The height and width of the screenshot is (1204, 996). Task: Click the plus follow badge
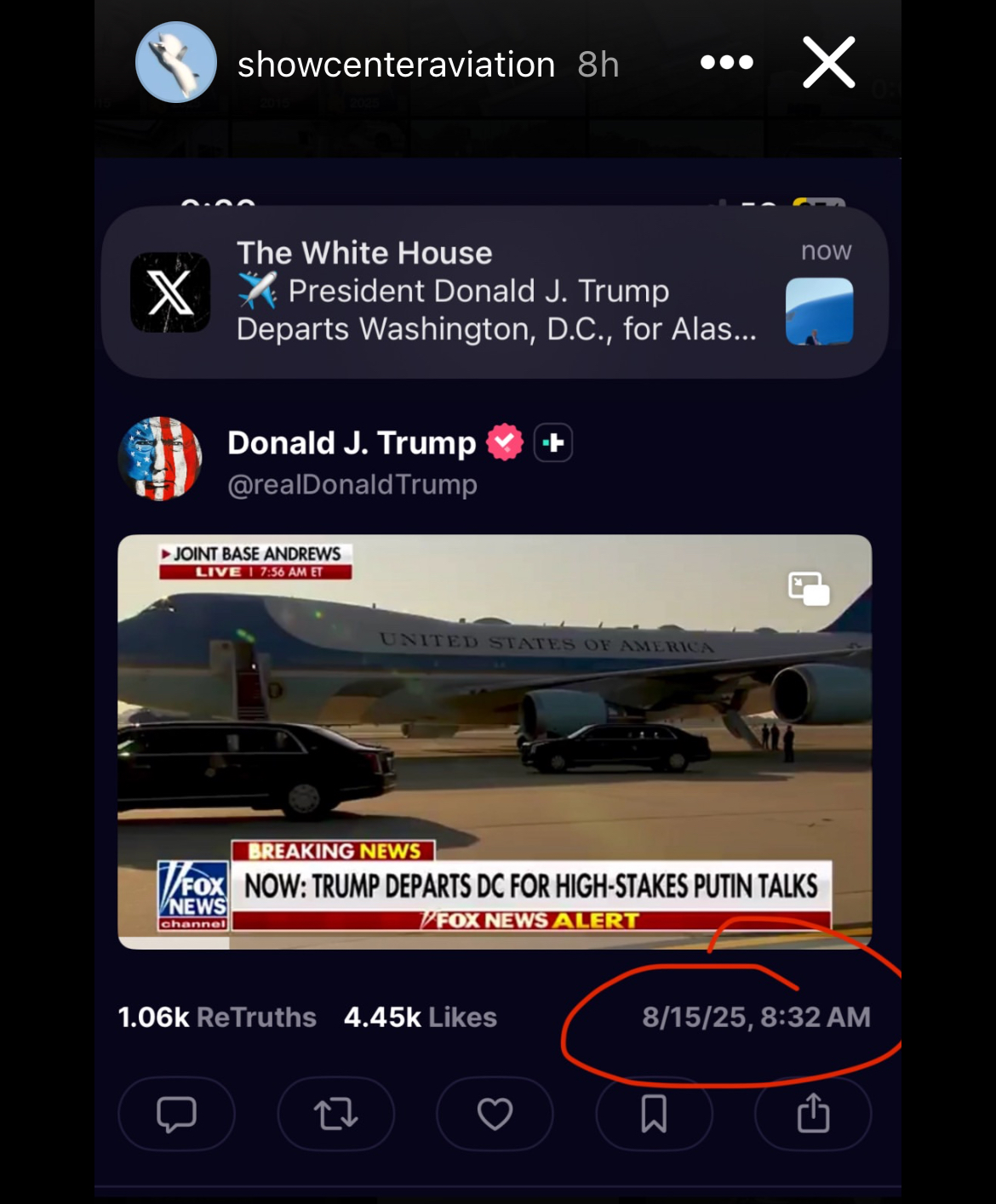[x=553, y=442]
